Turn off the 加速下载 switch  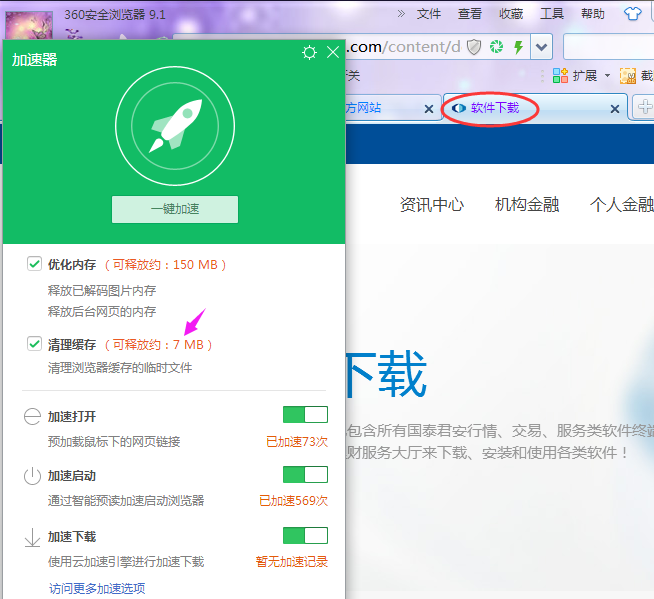(305, 535)
